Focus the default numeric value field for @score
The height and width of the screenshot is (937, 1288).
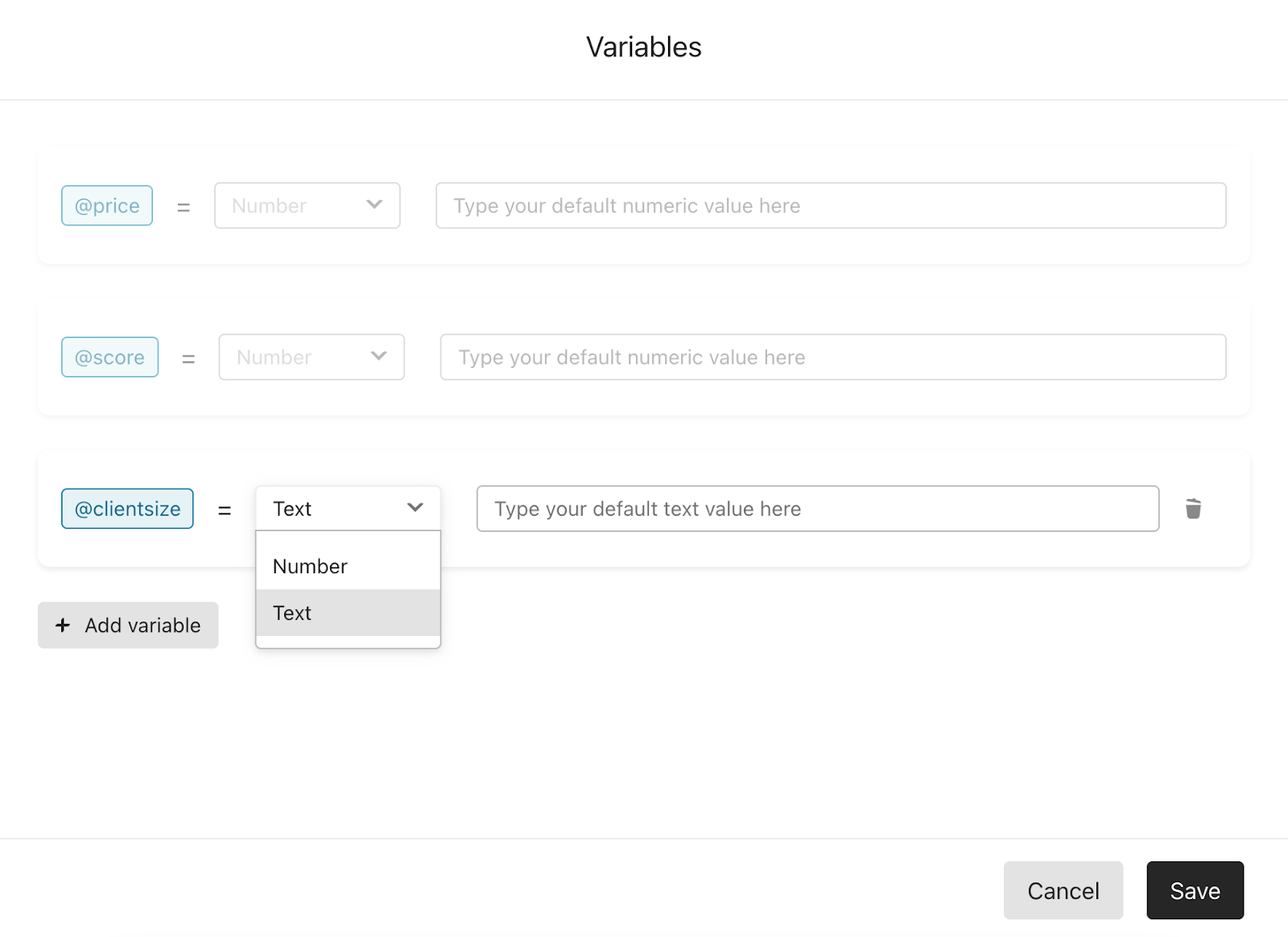pyautogui.click(x=833, y=357)
